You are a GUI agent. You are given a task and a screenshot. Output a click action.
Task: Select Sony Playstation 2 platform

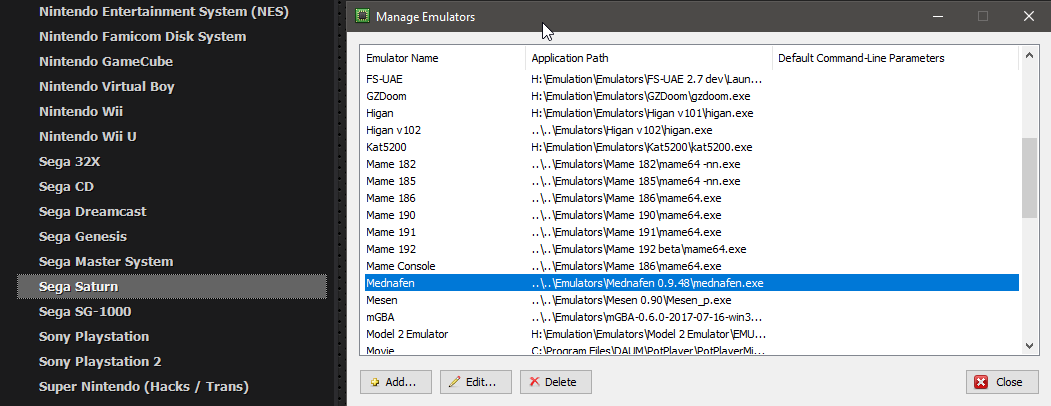coord(100,361)
